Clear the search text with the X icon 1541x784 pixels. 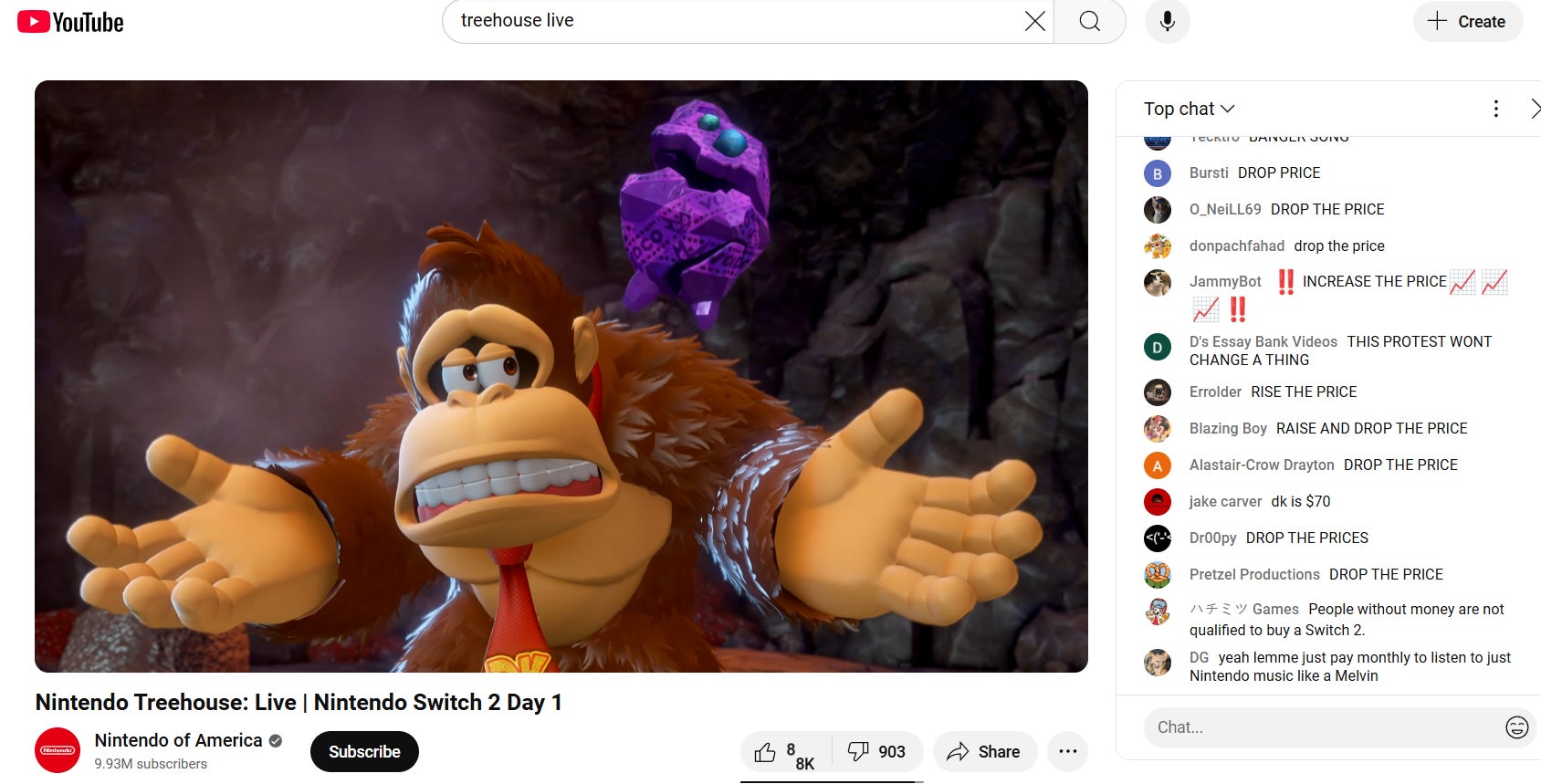(1034, 21)
